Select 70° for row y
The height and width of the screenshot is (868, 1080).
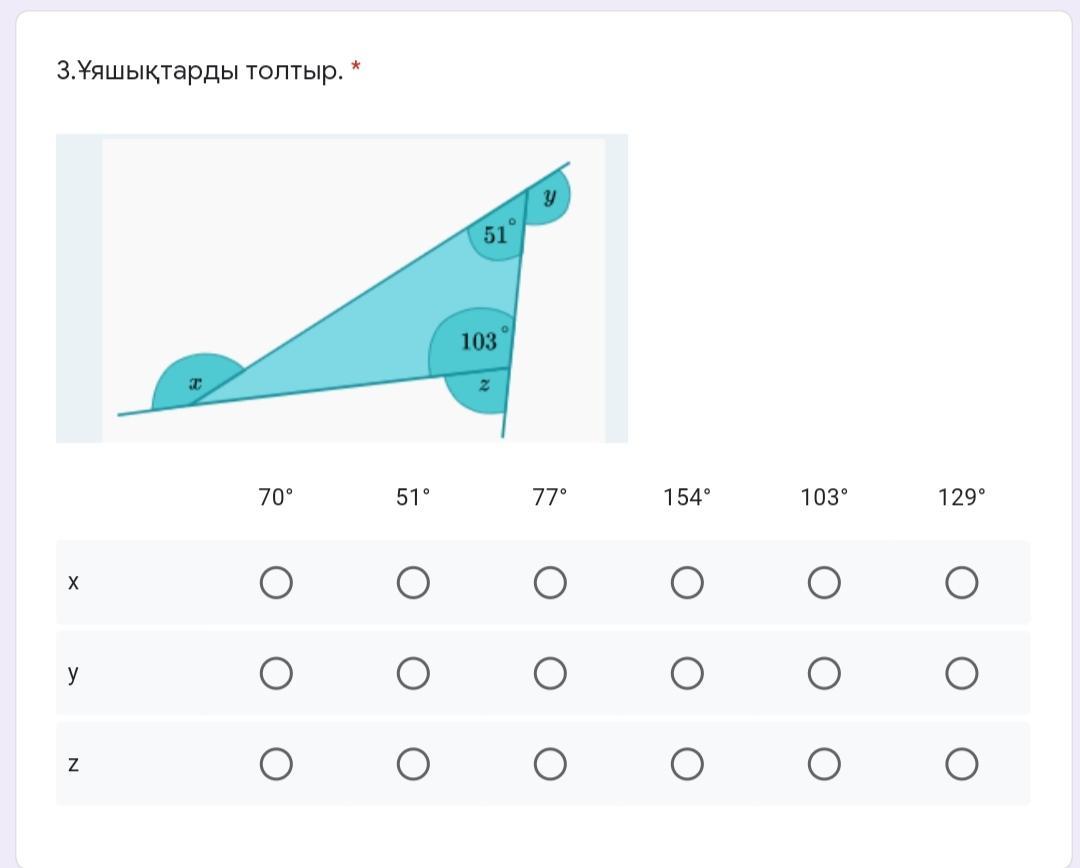276,674
